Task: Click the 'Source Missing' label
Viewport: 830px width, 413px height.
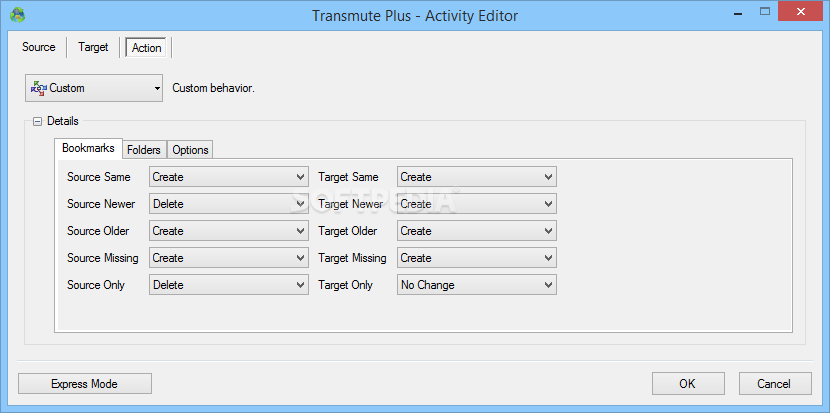Action: (103, 258)
